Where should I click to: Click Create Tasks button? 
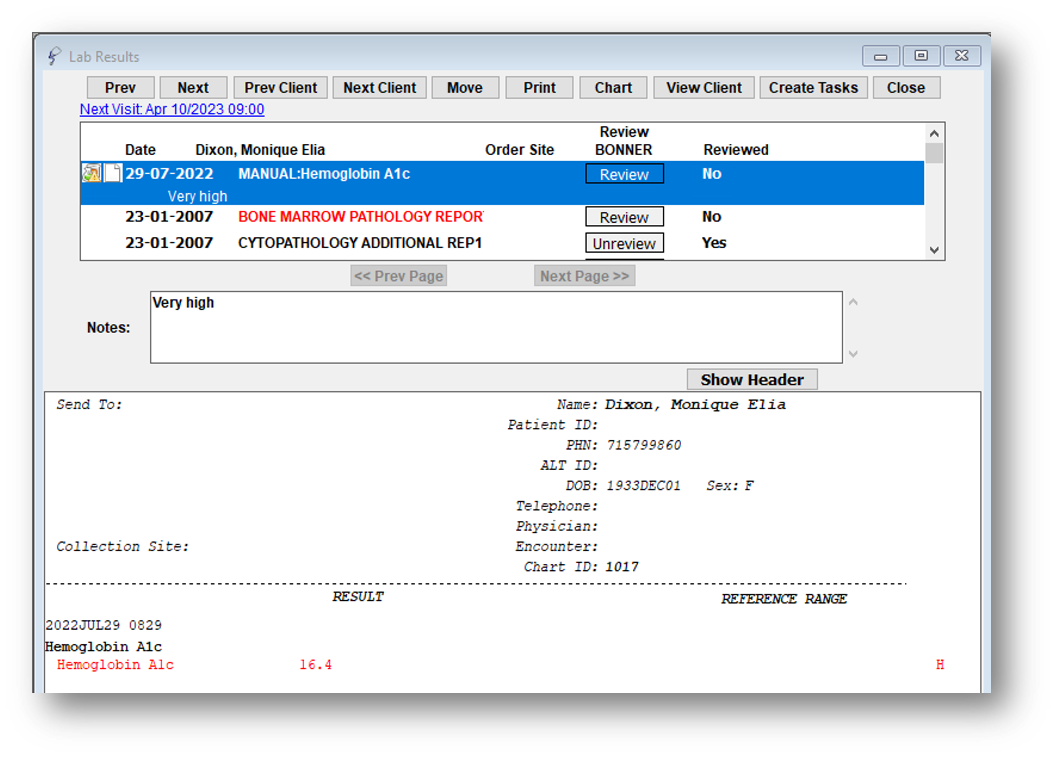[x=814, y=88]
